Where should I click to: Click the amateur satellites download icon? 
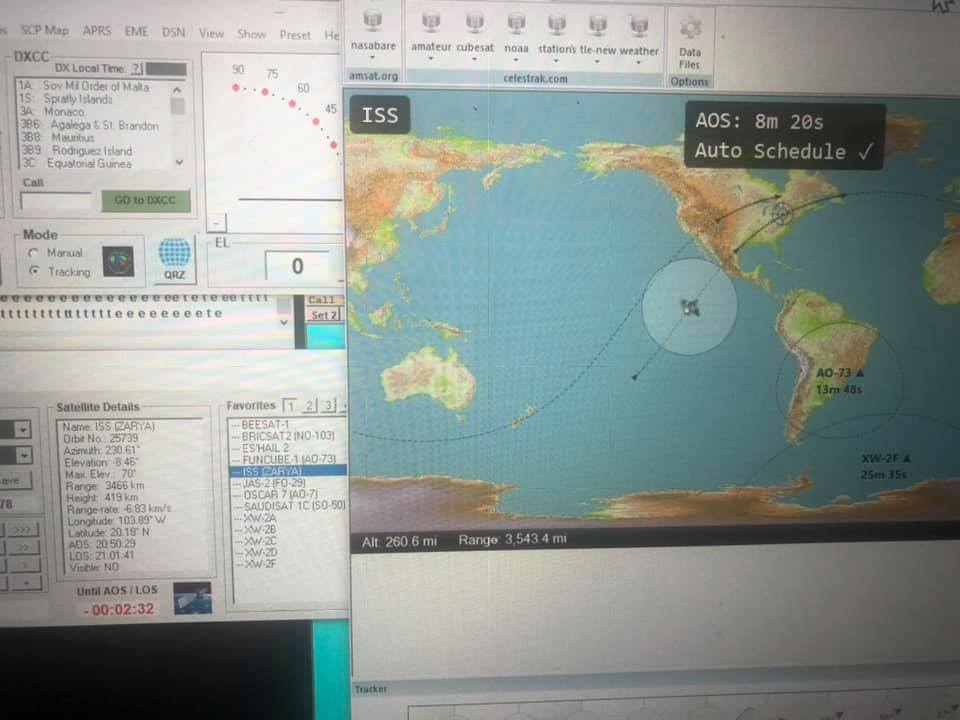click(431, 22)
